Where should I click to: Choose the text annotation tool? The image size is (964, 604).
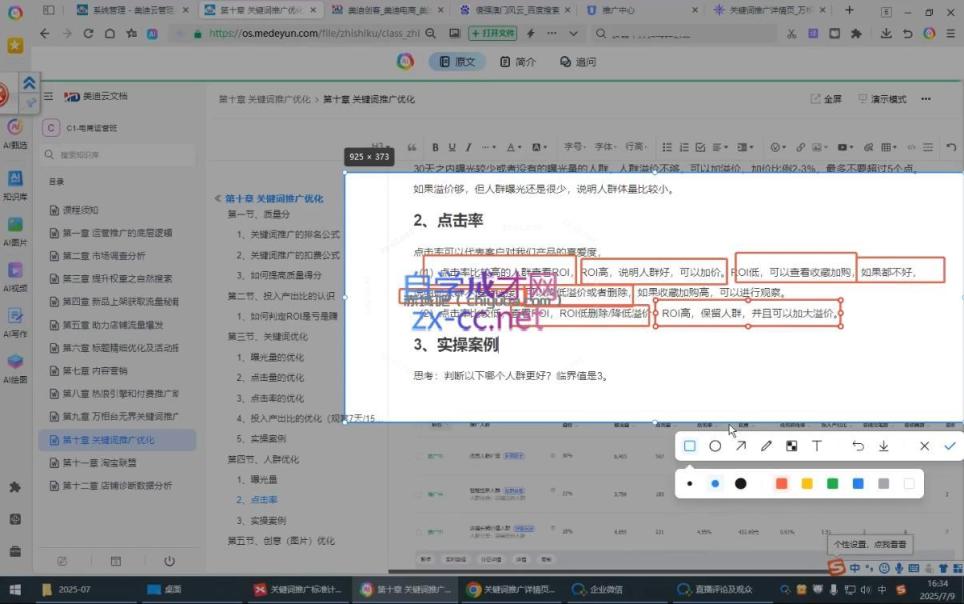click(816, 446)
